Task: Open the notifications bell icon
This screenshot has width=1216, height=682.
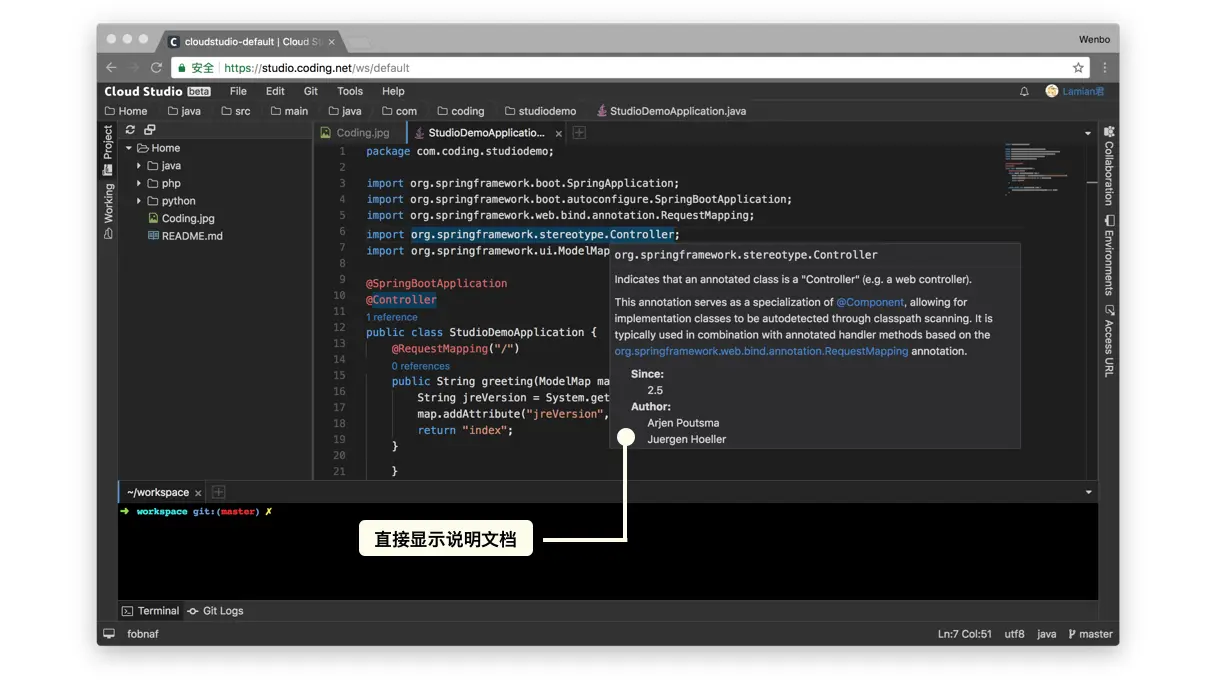Action: click(1024, 91)
